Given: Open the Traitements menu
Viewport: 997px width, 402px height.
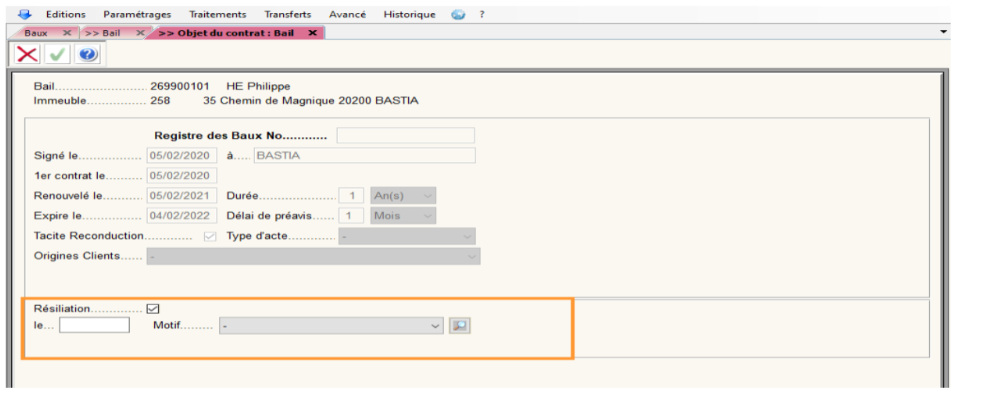Looking at the screenshot, I should pos(217,15).
